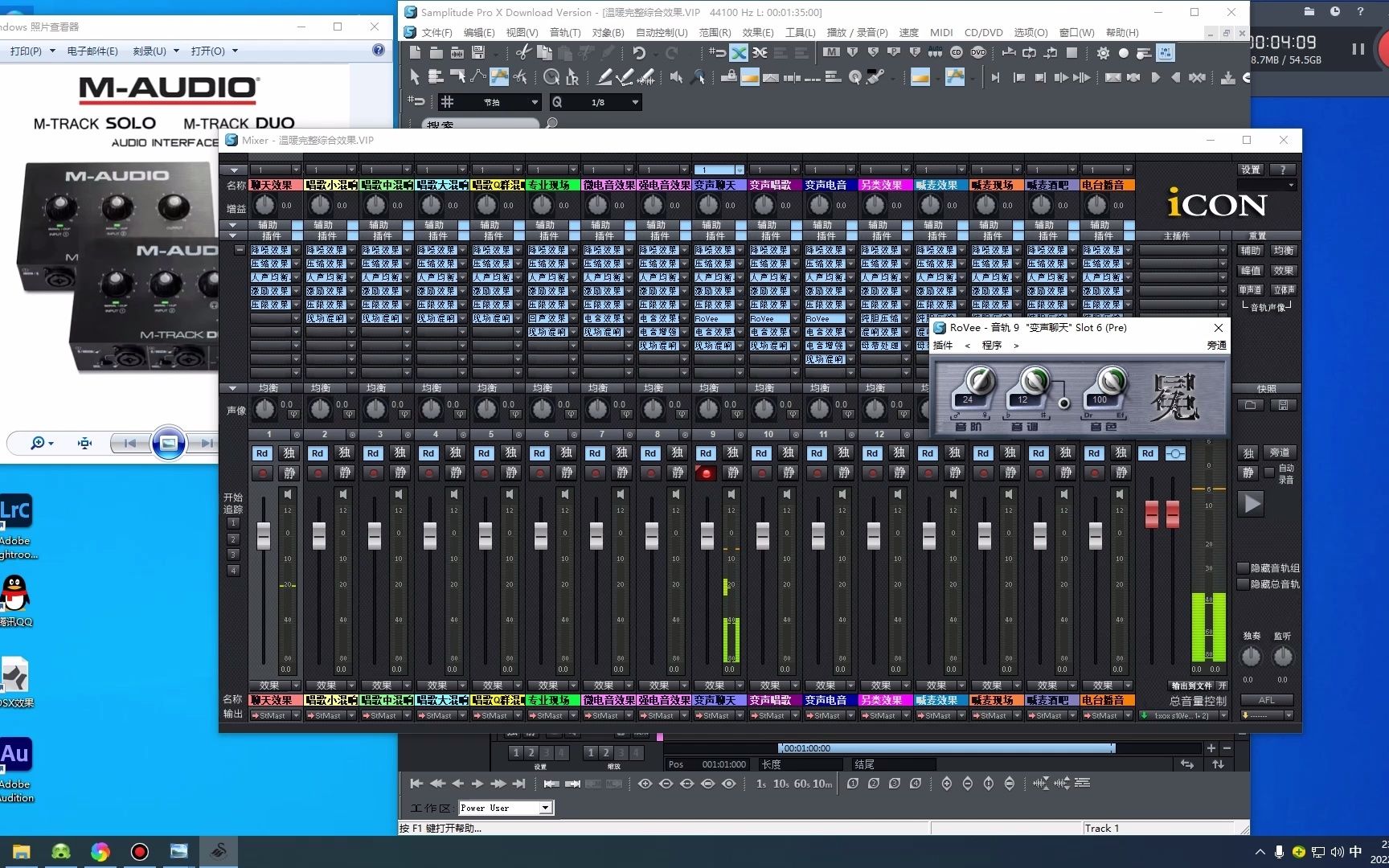Select the arrow pointer mouse tool
1389x868 pixels.
[x=414, y=77]
